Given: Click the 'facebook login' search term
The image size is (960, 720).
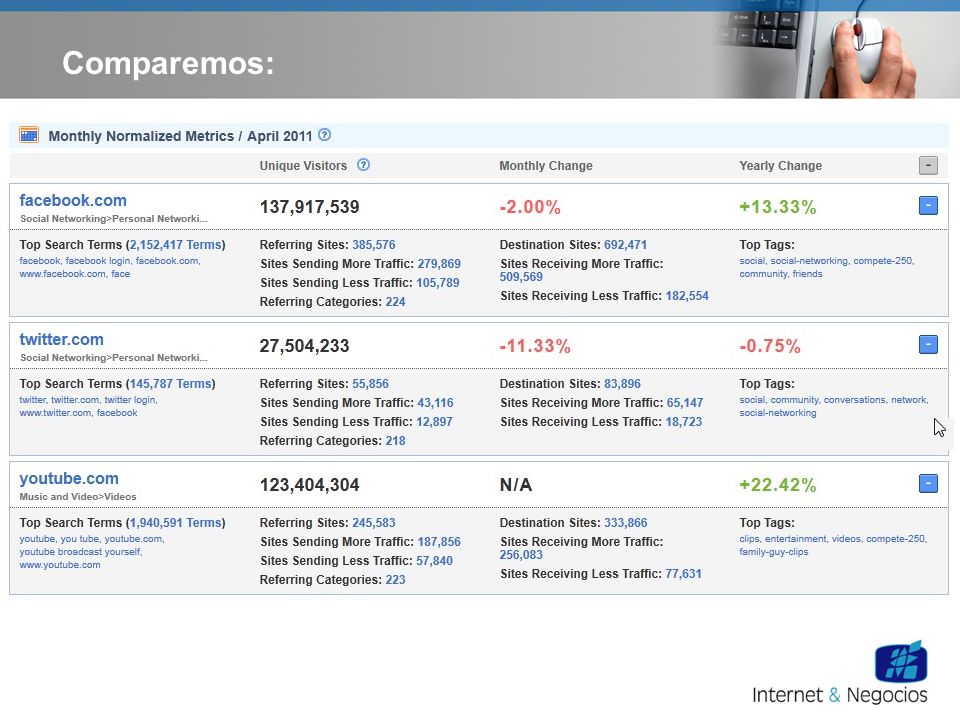Looking at the screenshot, I should point(98,261).
